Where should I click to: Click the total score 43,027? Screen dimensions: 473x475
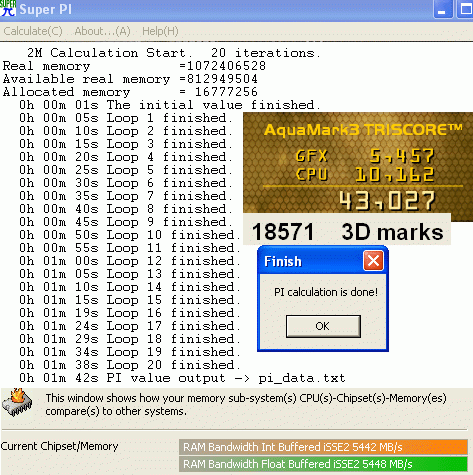pyautogui.click(x=387, y=201)
